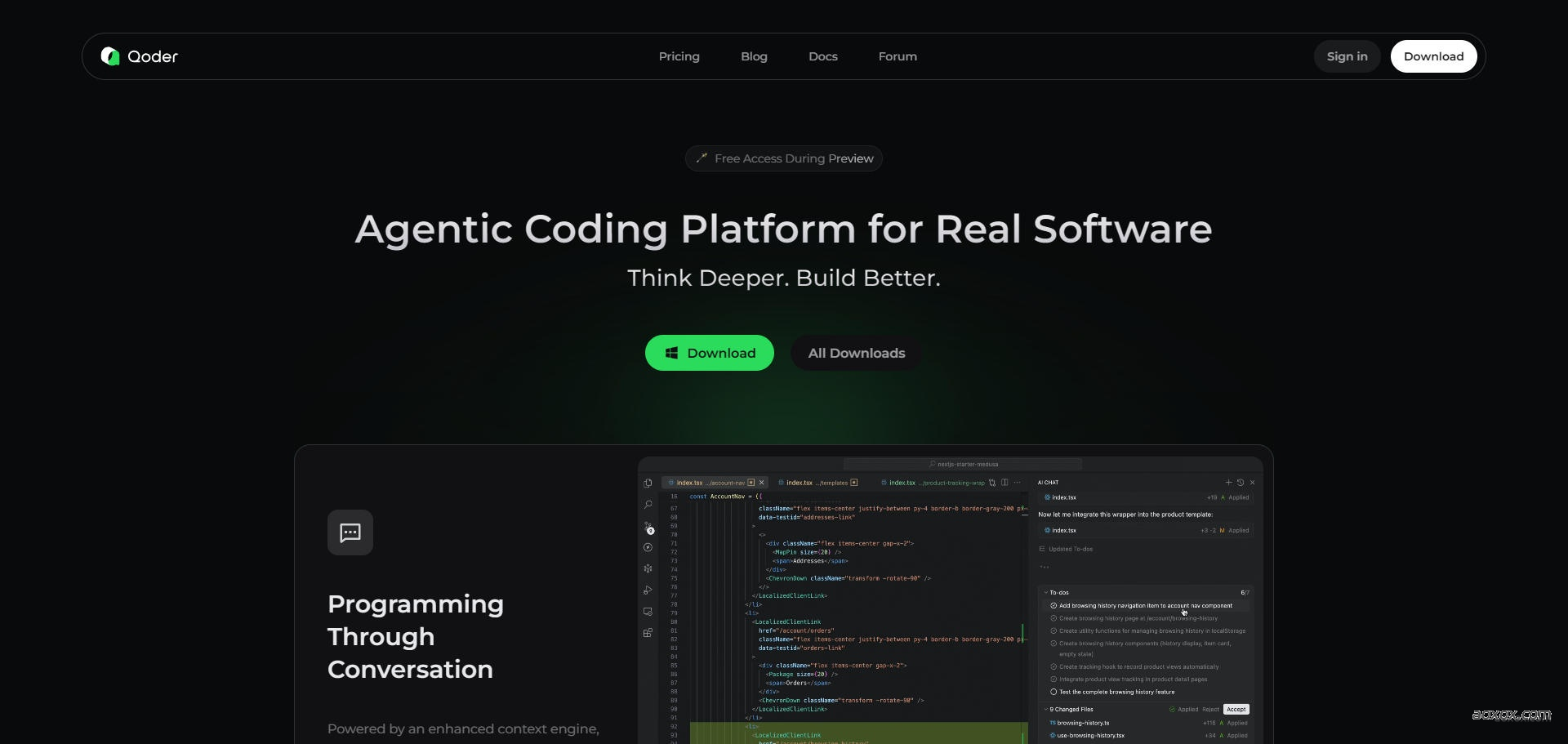1568x744 pixels.
Task: Open the Explorer icon in the IDE sidebar
Action: pyautogui.click(x=648, y=483)
